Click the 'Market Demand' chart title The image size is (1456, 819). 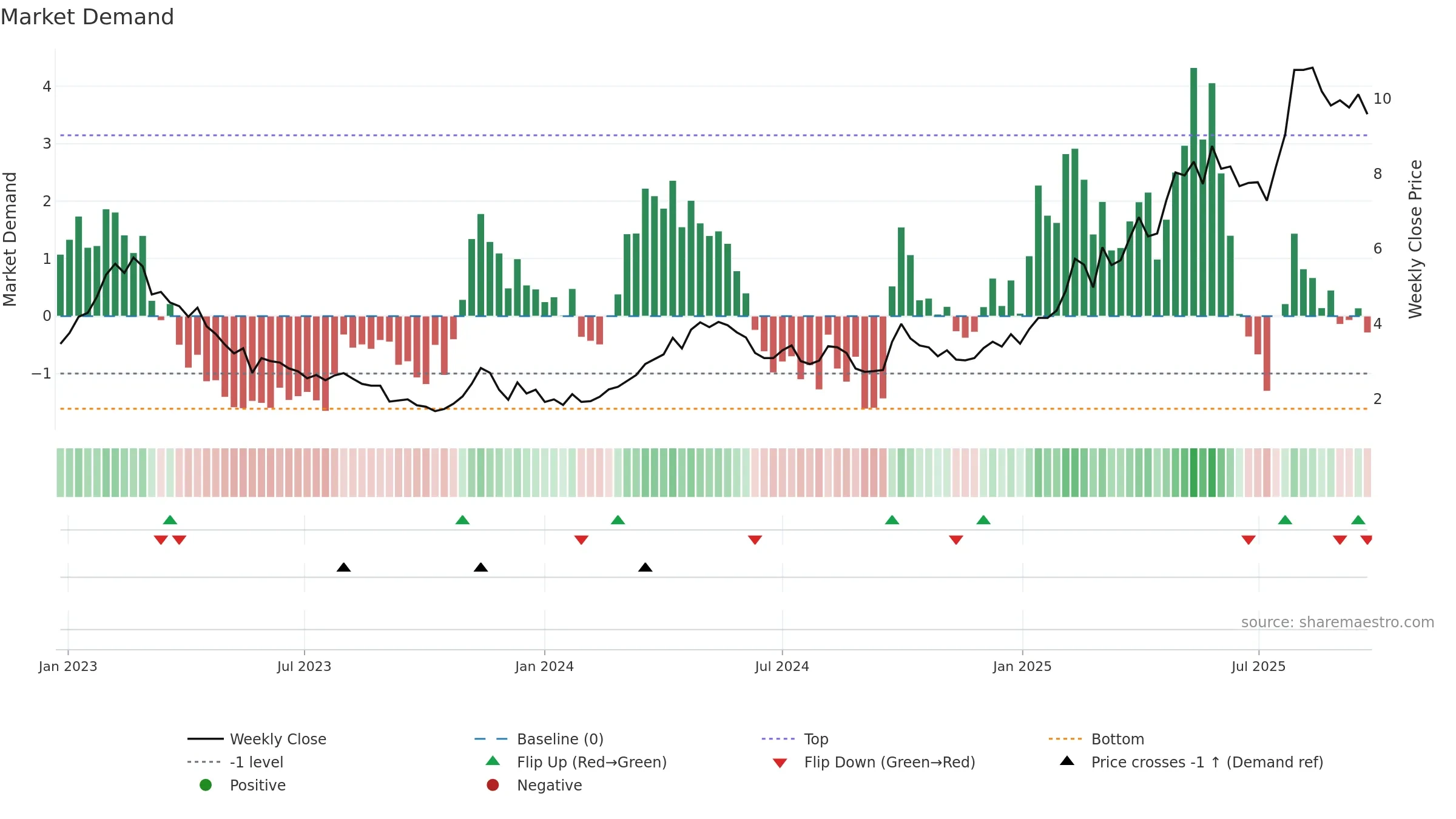[x=87, y=17]
